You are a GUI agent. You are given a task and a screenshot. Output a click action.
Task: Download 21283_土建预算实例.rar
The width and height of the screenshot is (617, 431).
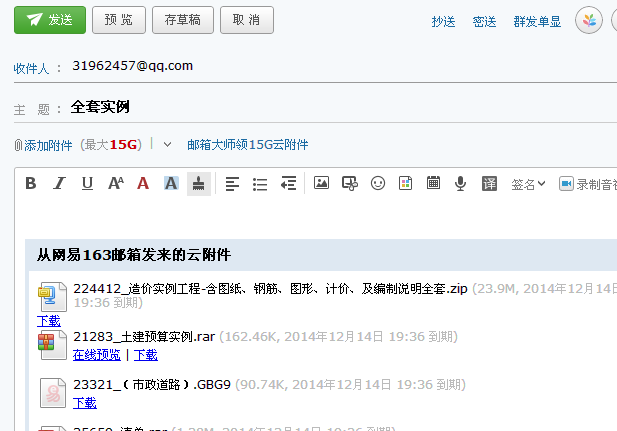(x=146, y=355)
